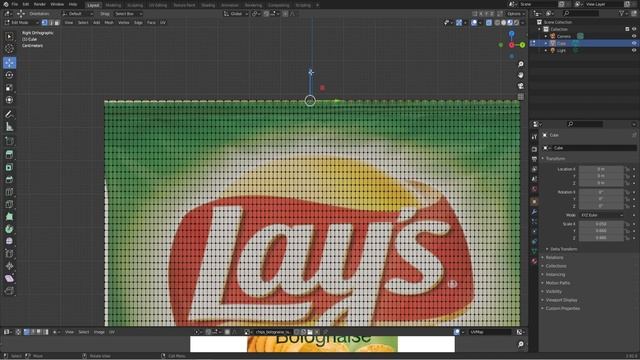The height and width of the screenshot is (360, 640).
Task: Select the Smooth tool
Action: 9,241
